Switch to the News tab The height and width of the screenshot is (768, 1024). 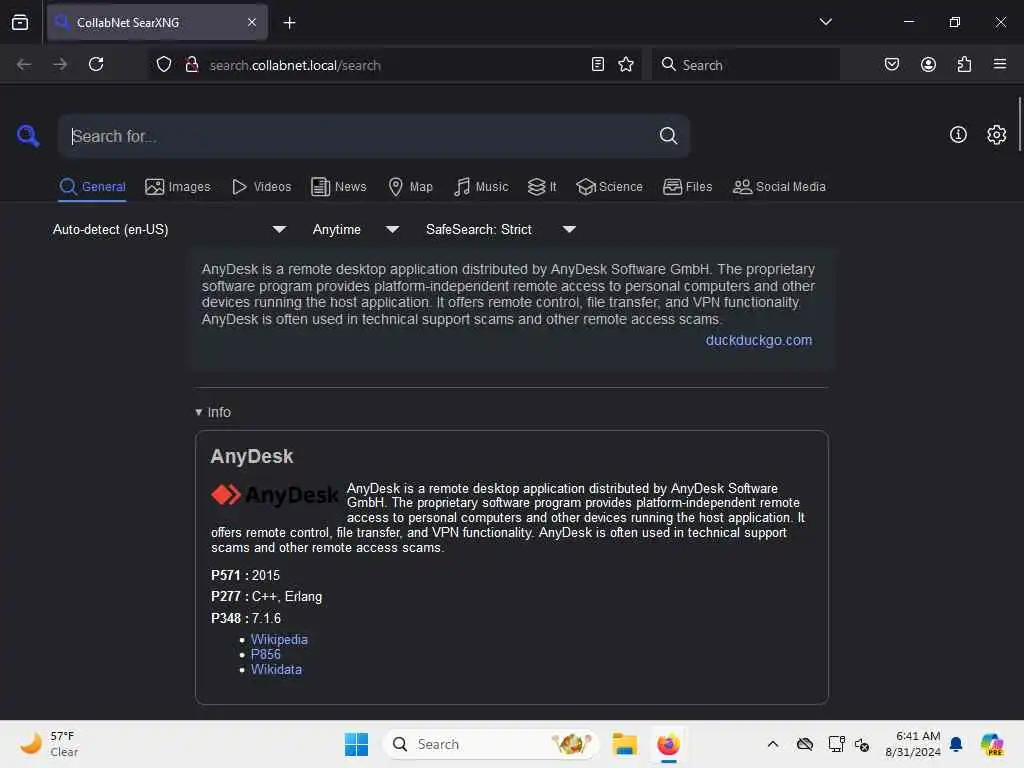(339, 187)
